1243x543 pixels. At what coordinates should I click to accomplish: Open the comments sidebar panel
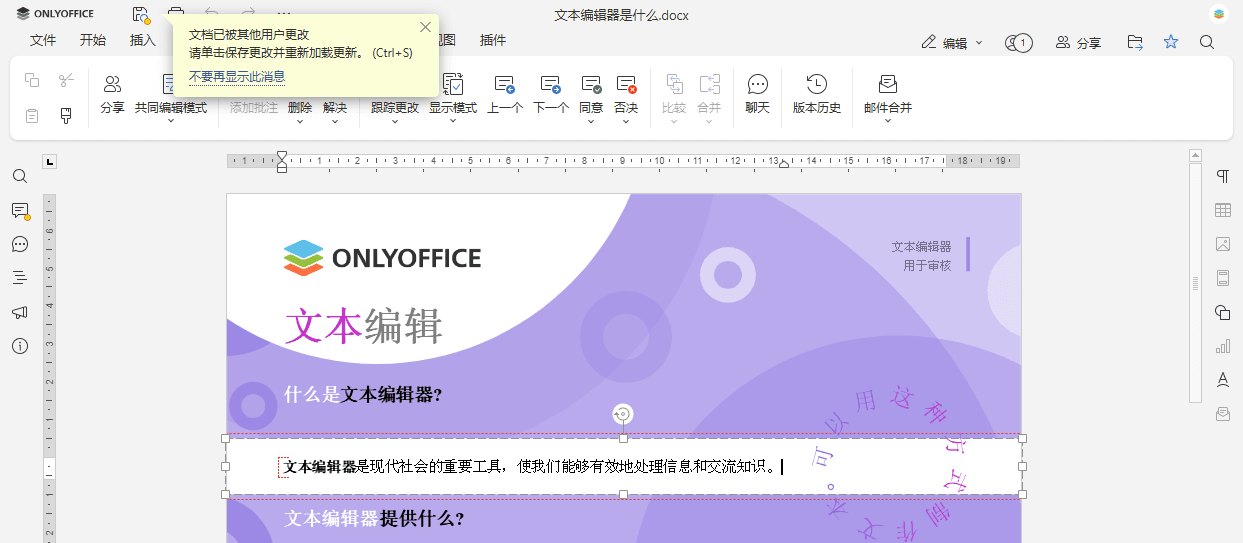point(20,211)
